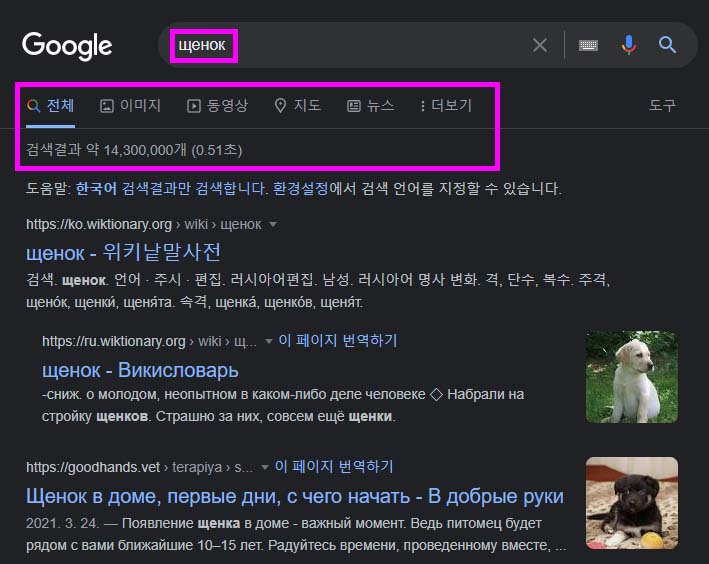Switch to the 동영상 tab

[217, 106]
